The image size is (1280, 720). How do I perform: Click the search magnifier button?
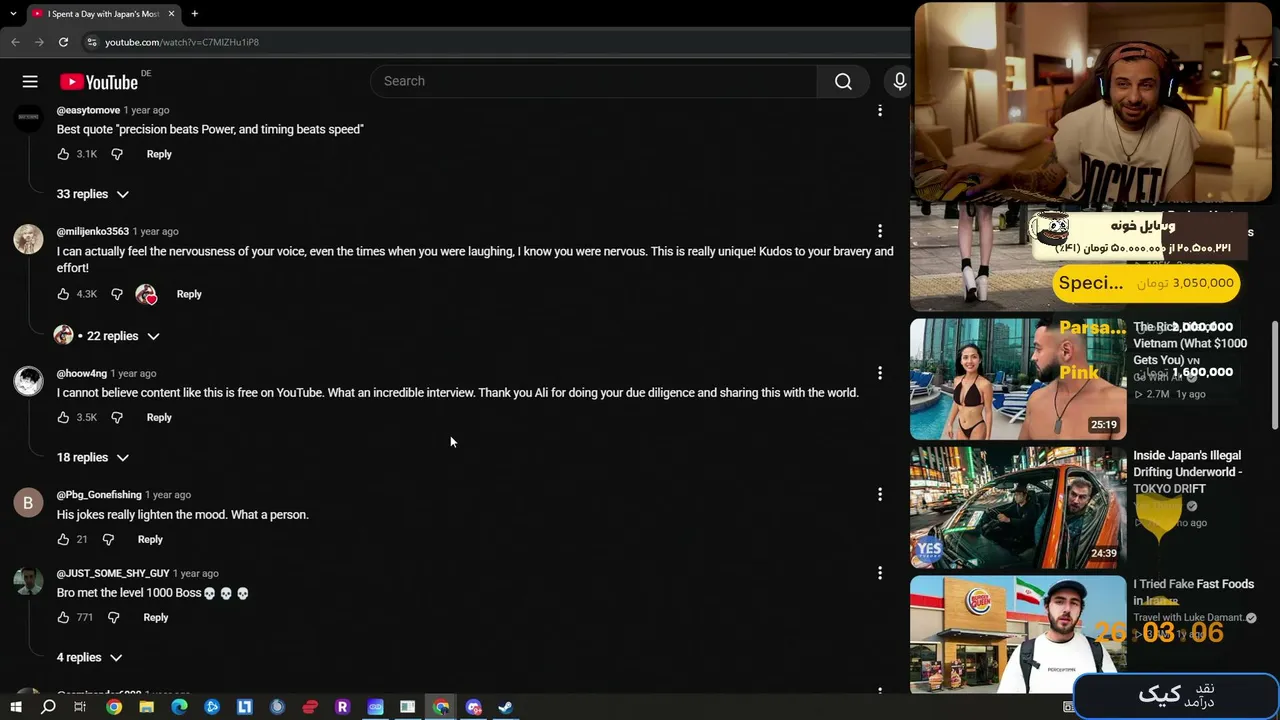pos(843,81)
